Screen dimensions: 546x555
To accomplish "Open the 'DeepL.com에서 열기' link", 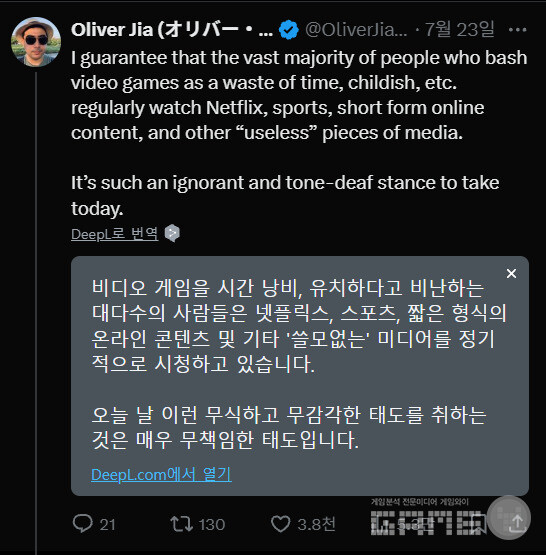I will tap(161, 474).
